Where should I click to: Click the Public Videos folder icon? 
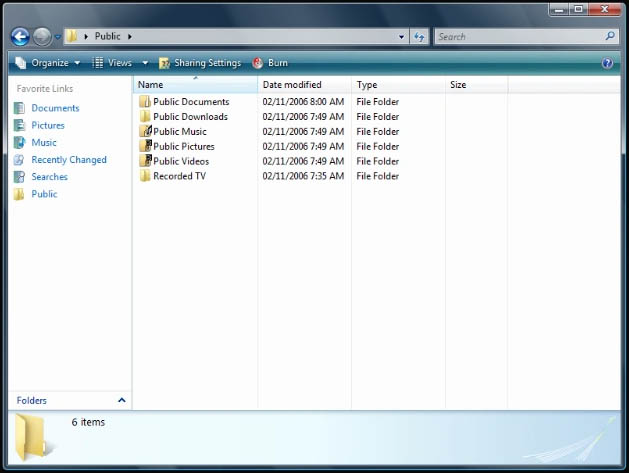145,161
